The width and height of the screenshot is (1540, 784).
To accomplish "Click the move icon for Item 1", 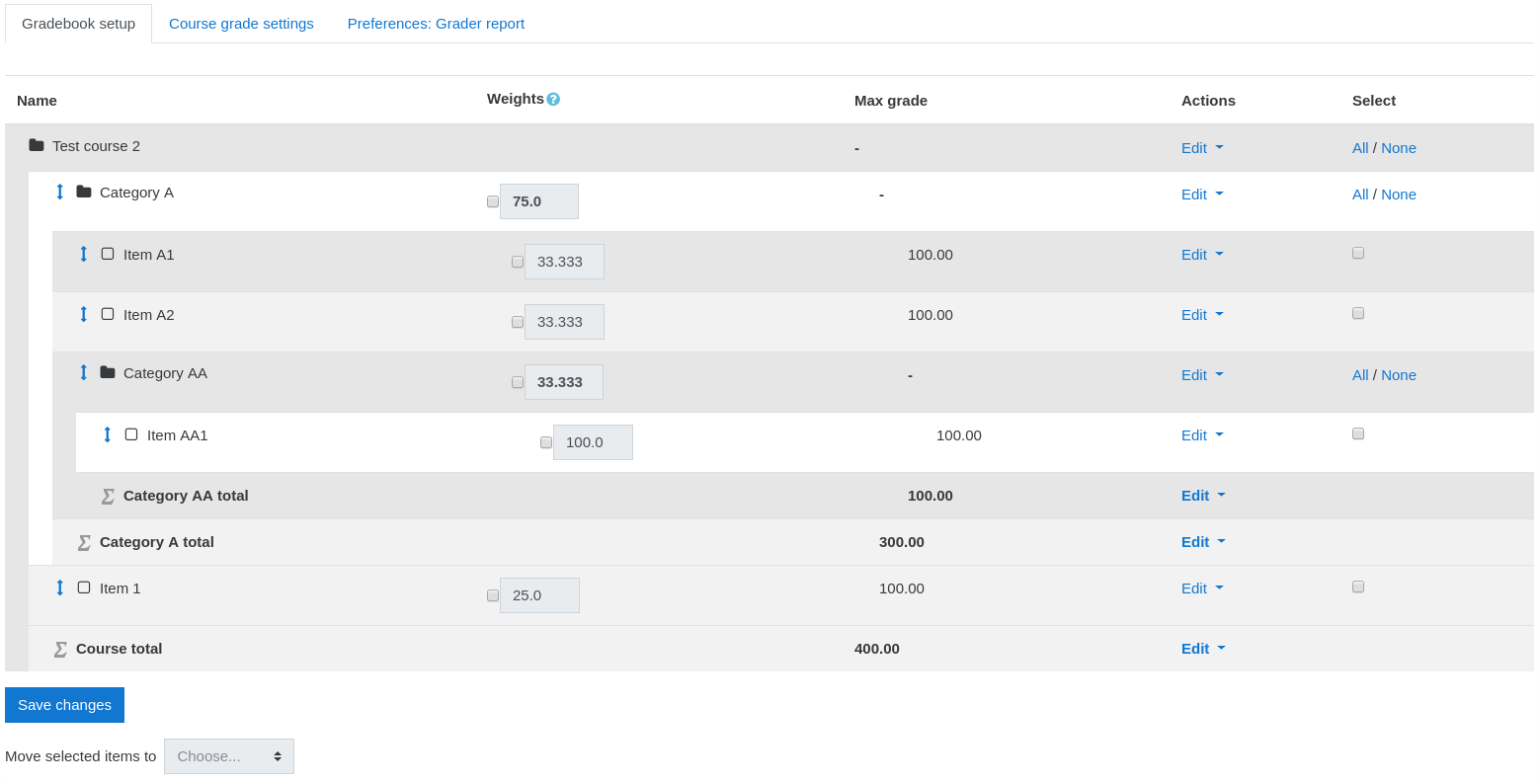I will 59,588.
